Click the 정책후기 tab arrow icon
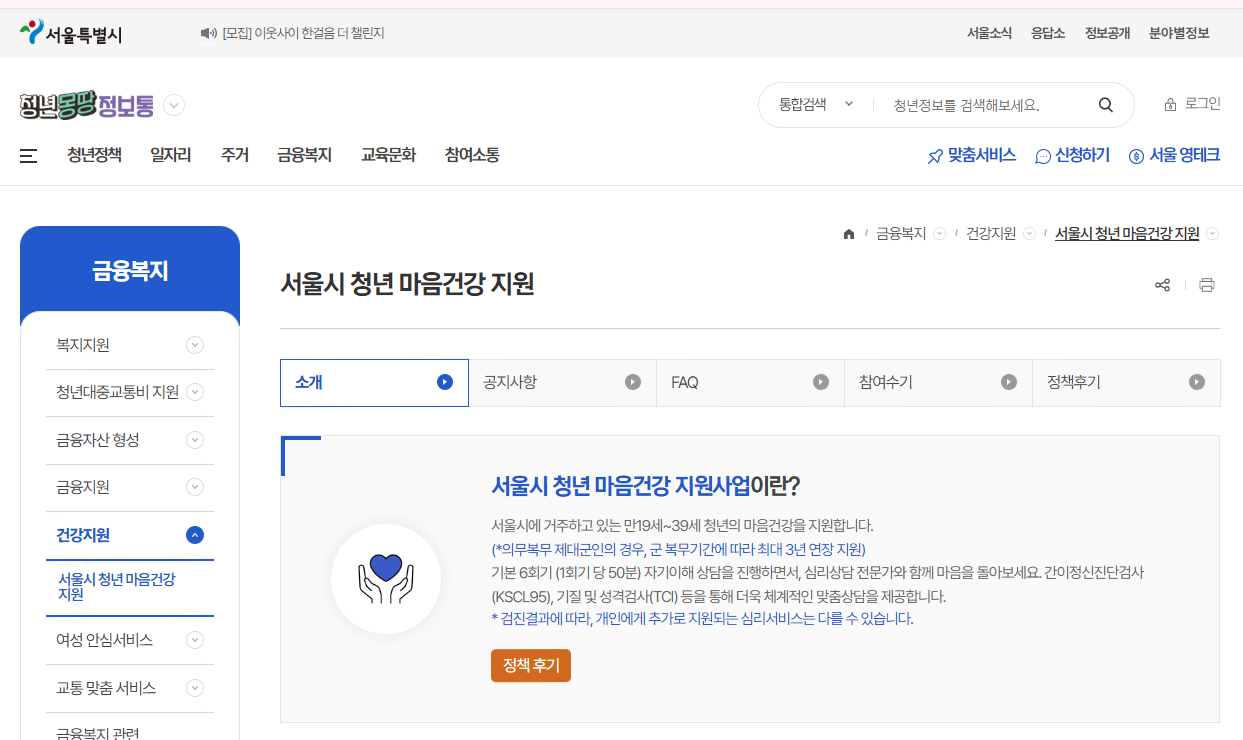This screenshot has width=1243, height=740. click(x=1197, y=382)
